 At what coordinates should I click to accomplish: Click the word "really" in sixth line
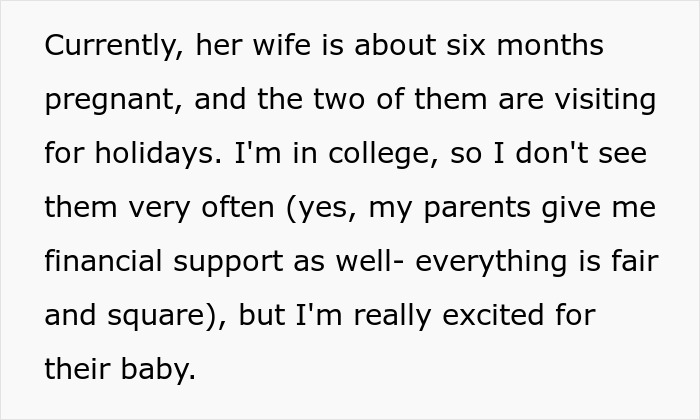[392, 317]
